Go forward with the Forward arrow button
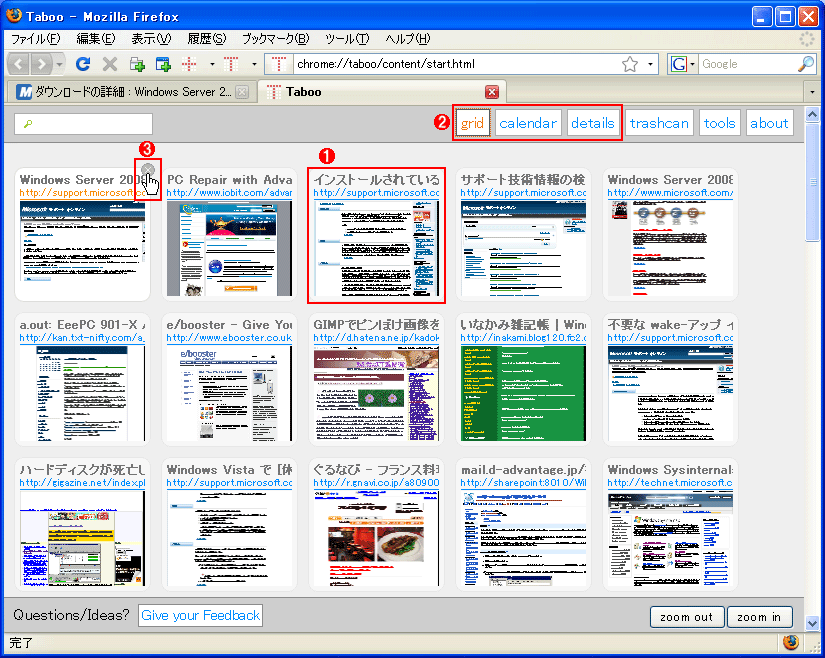The height and width of the screenshot is (658, 825). [x=41, y=64]
